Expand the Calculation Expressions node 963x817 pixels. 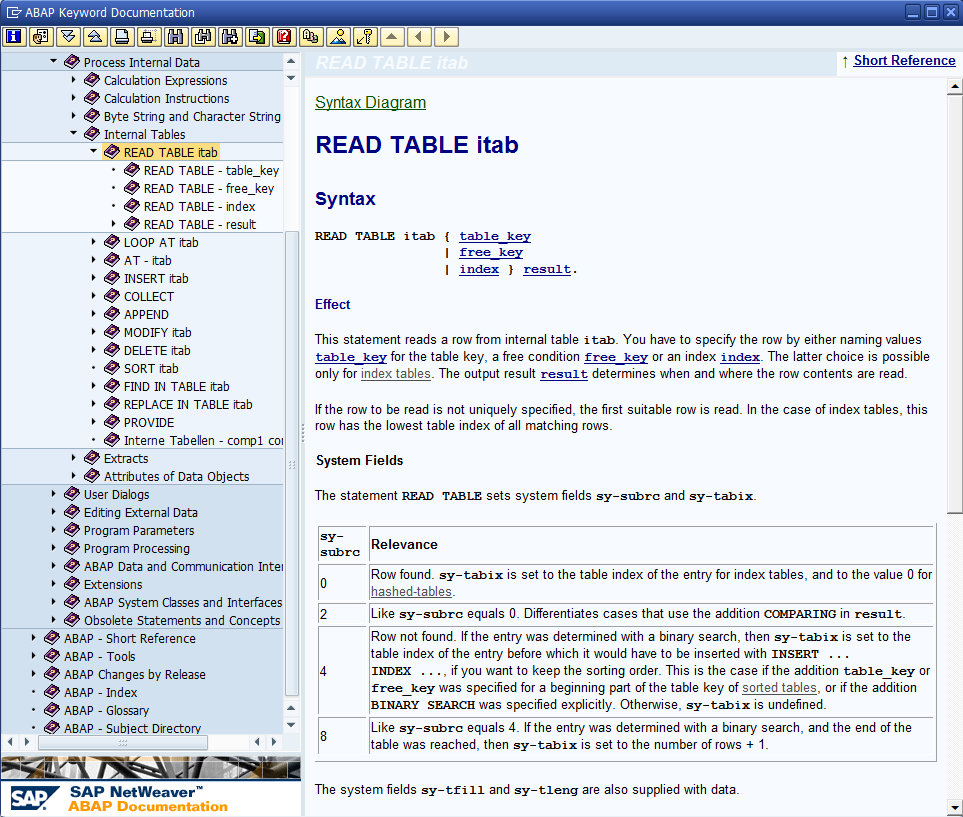[73, 80]
